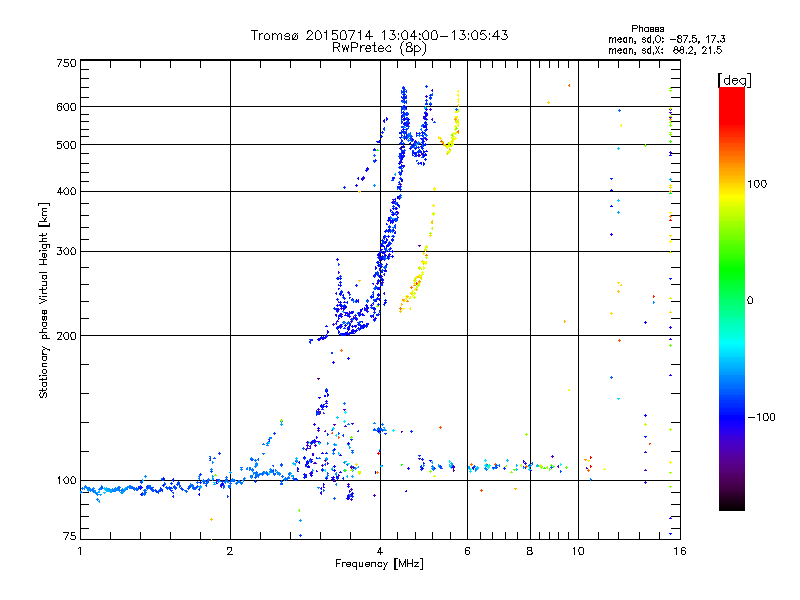Click the colorbar label '100'
The width and height of the screenshot is (800, 600).
pyautogui.click(x=757, y=184)
